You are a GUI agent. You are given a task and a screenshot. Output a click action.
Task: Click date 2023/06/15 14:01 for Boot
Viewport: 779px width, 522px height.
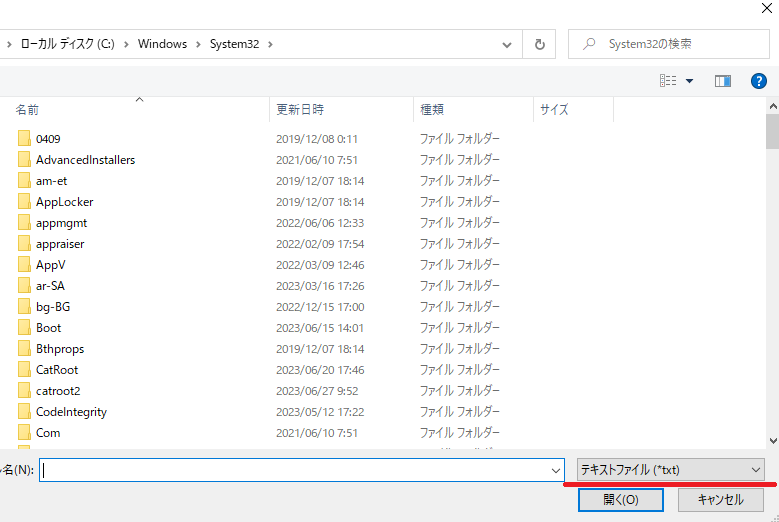320,328
